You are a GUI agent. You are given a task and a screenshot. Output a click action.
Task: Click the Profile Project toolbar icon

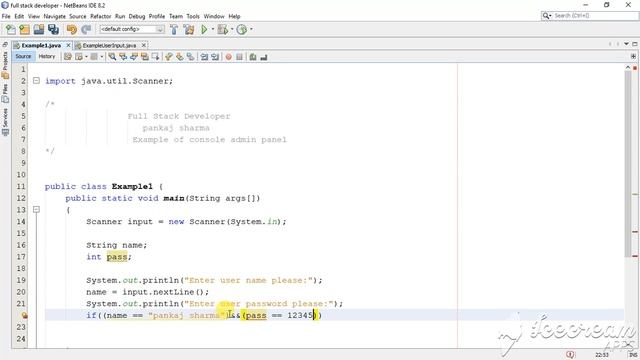point(242,29)
